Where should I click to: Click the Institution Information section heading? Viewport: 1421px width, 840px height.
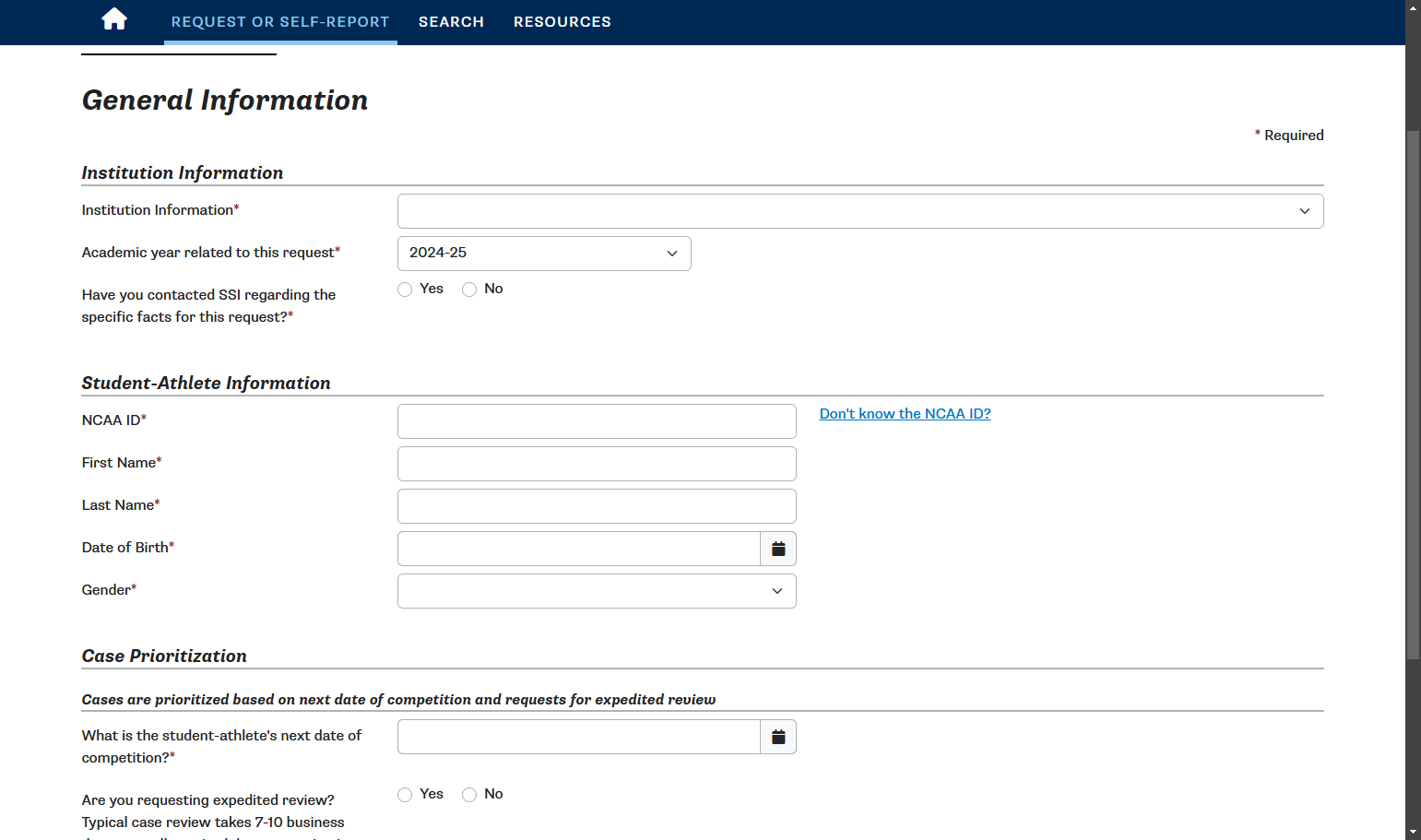(183, 172)
